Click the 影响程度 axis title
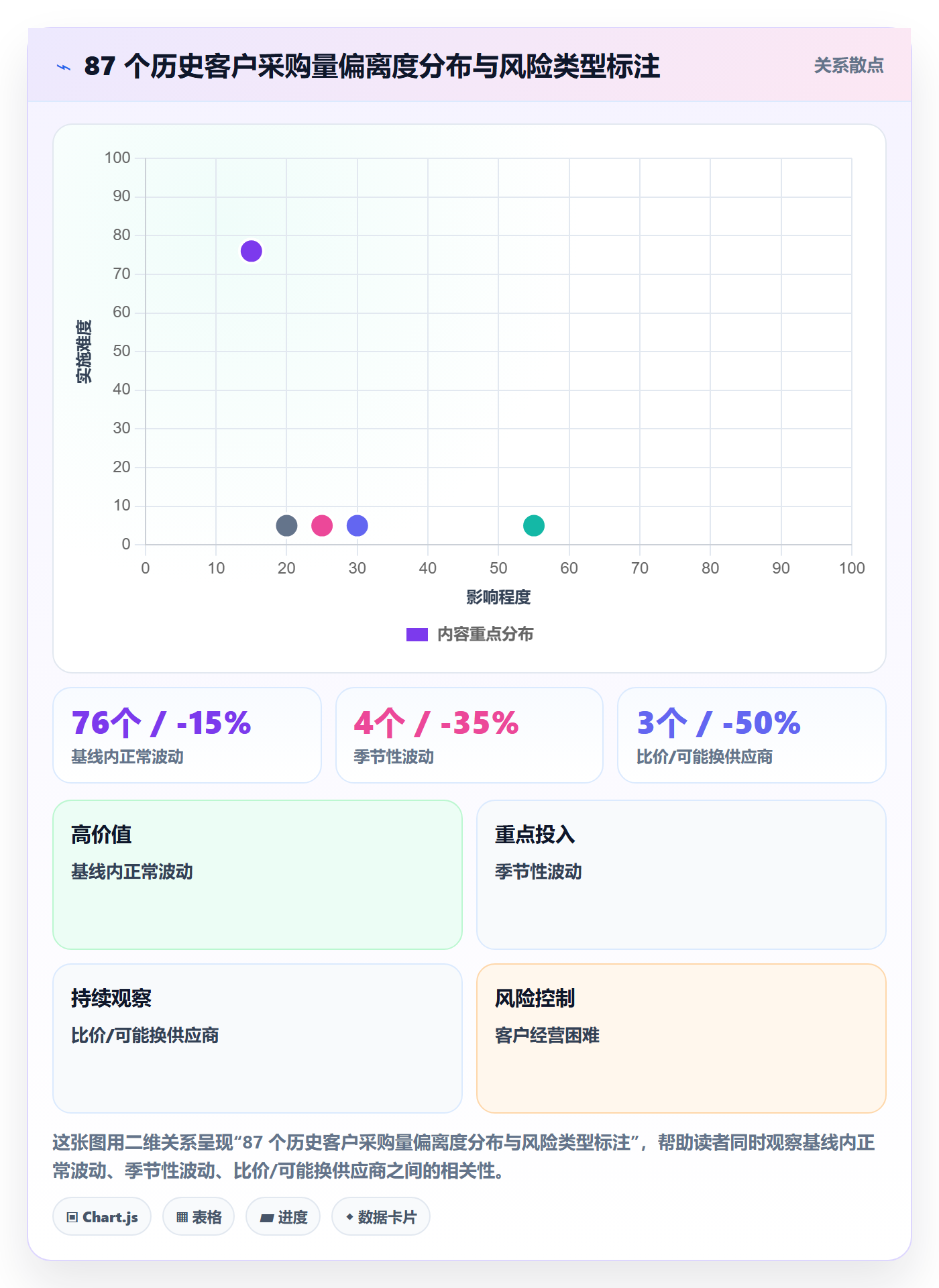This screenshot has width=939, height=1288. [498, 598]
